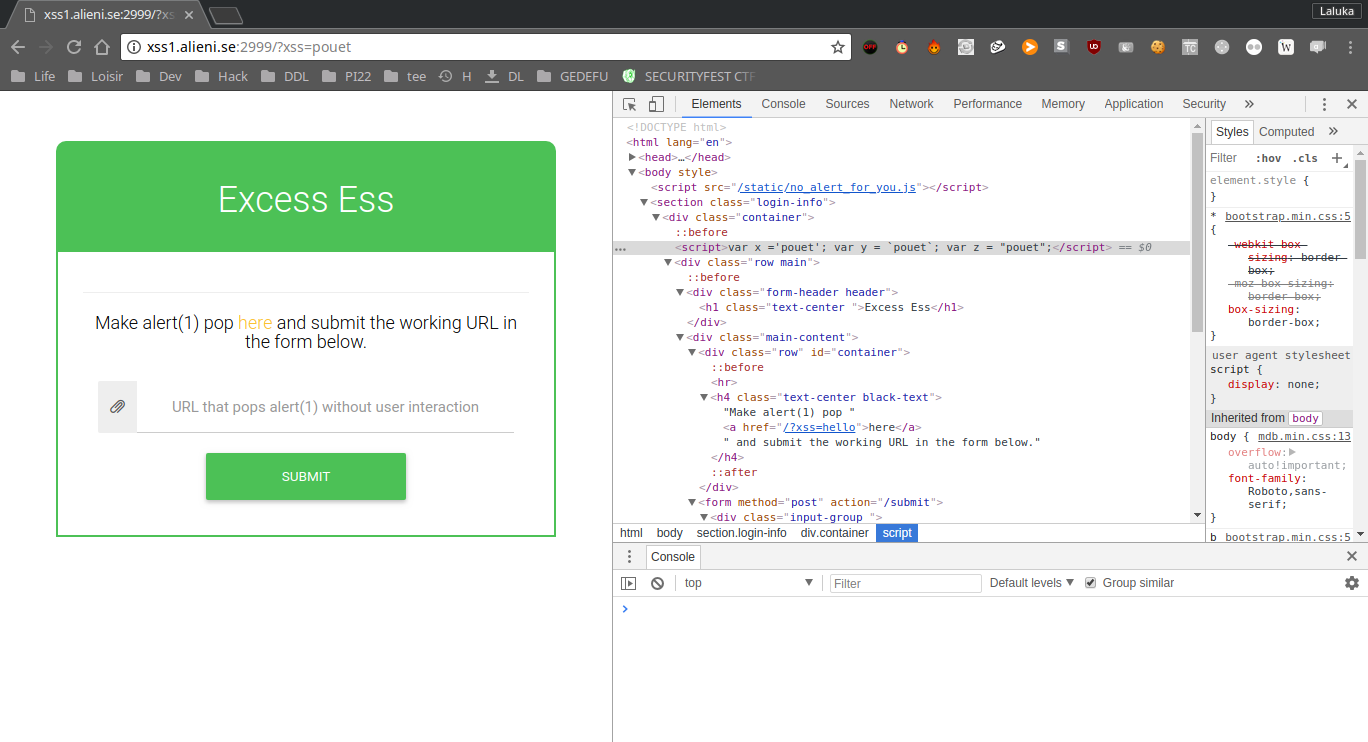Bookmark this page with the star icon

(x=838, y=47)
